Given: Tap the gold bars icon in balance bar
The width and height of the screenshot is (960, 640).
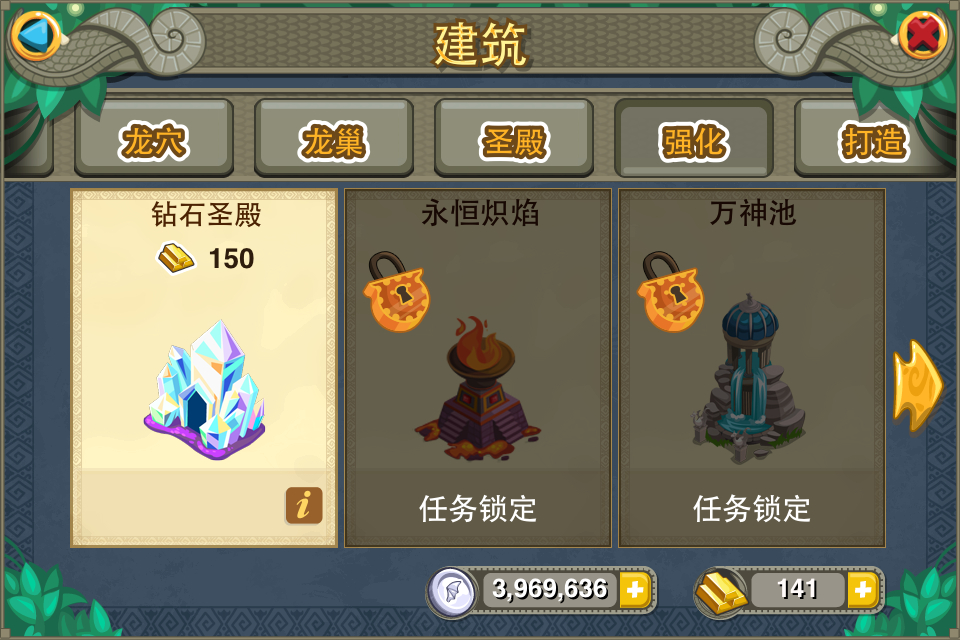Looking at the screenshot, I should click(721, 590).
